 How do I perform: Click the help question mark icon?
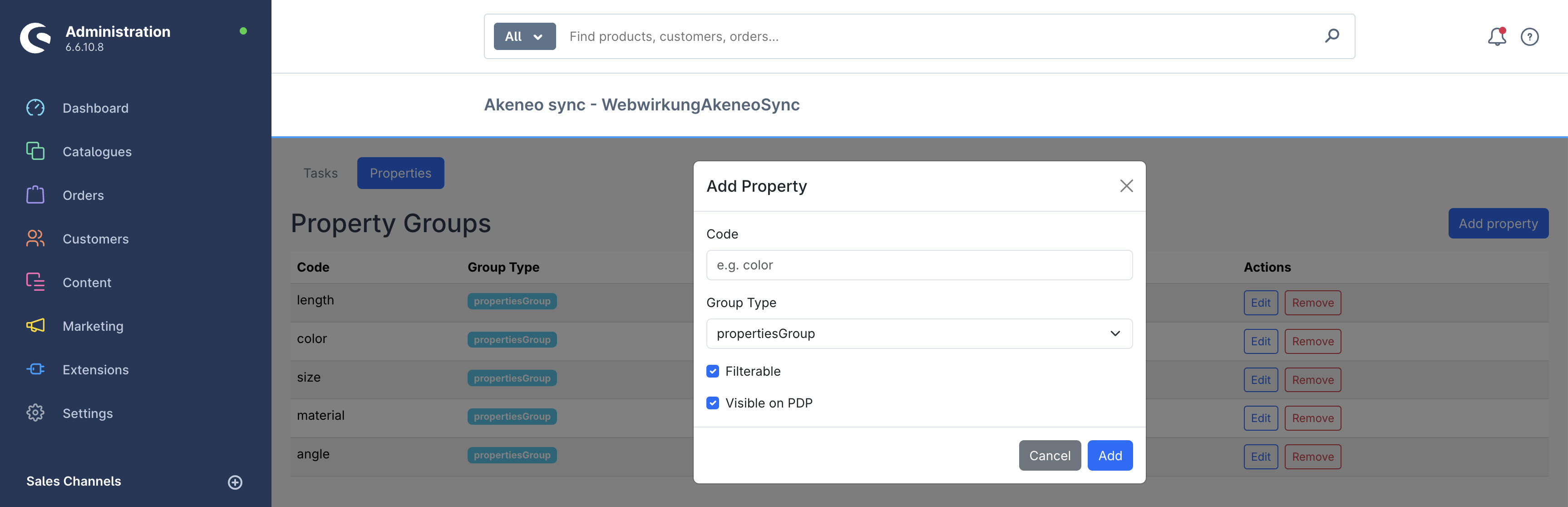click(x=1529, y=36)
